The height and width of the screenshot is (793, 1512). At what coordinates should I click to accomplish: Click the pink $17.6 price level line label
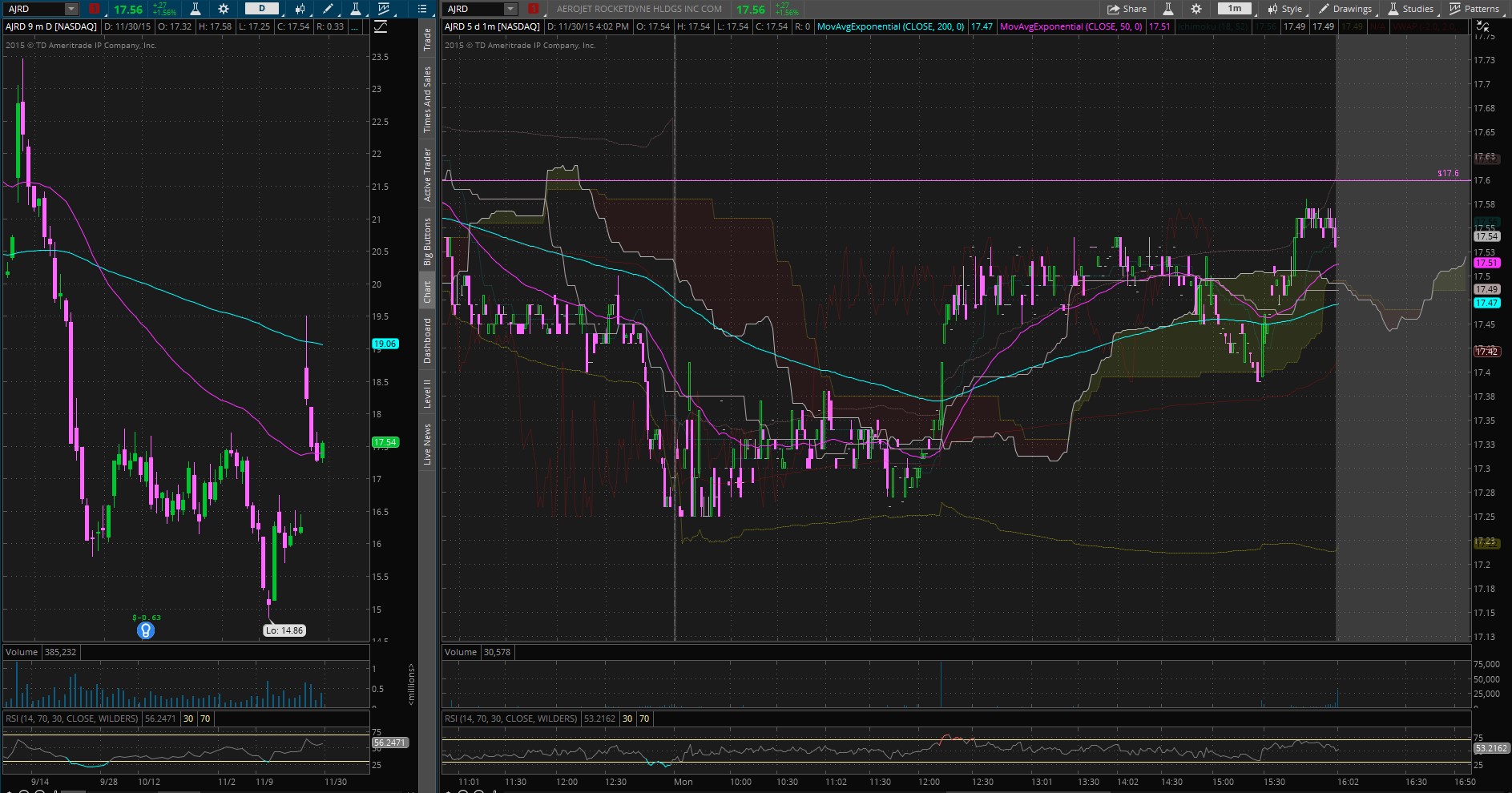[x=1448, y=173]
